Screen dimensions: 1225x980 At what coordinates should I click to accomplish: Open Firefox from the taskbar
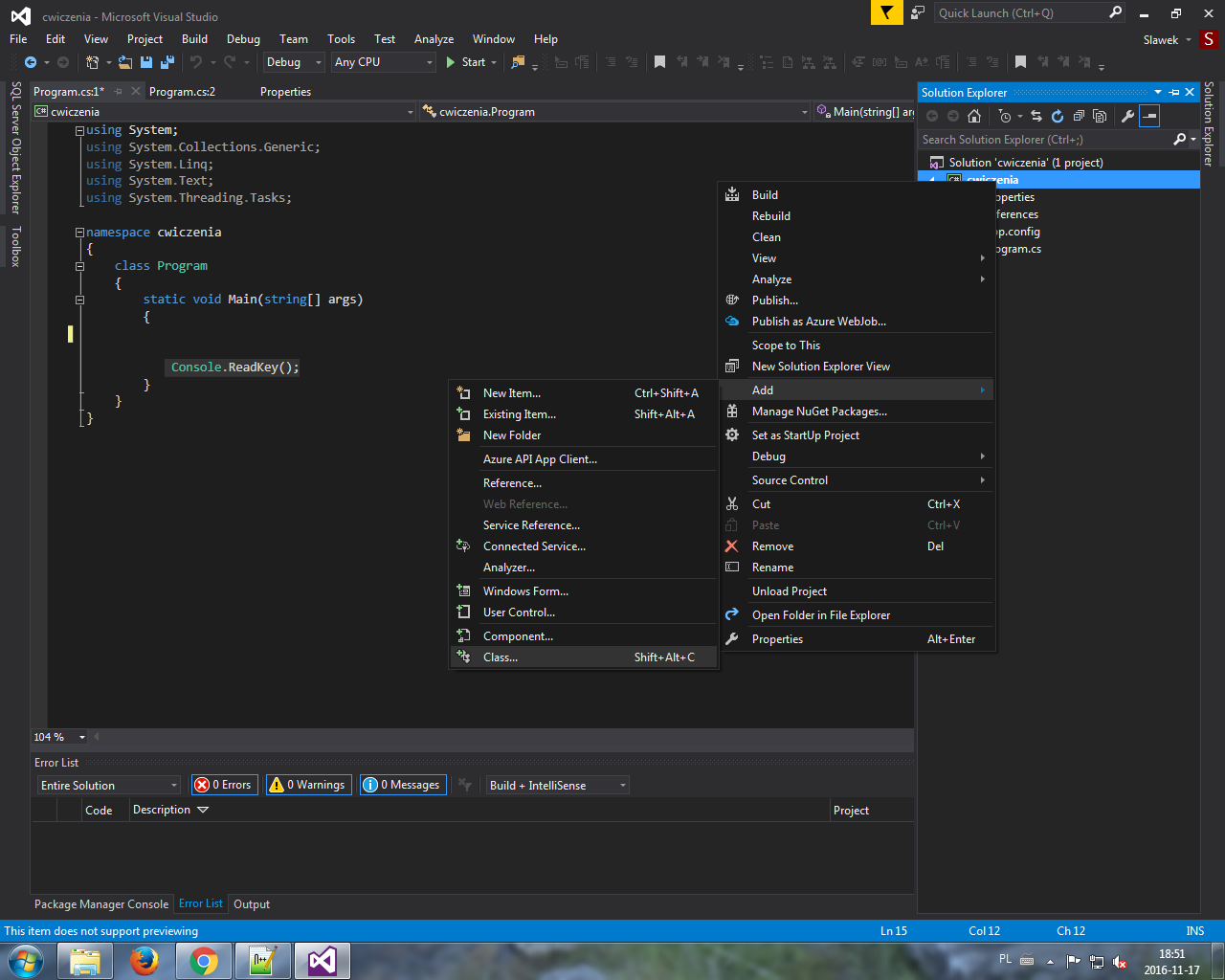click(145, 961)
